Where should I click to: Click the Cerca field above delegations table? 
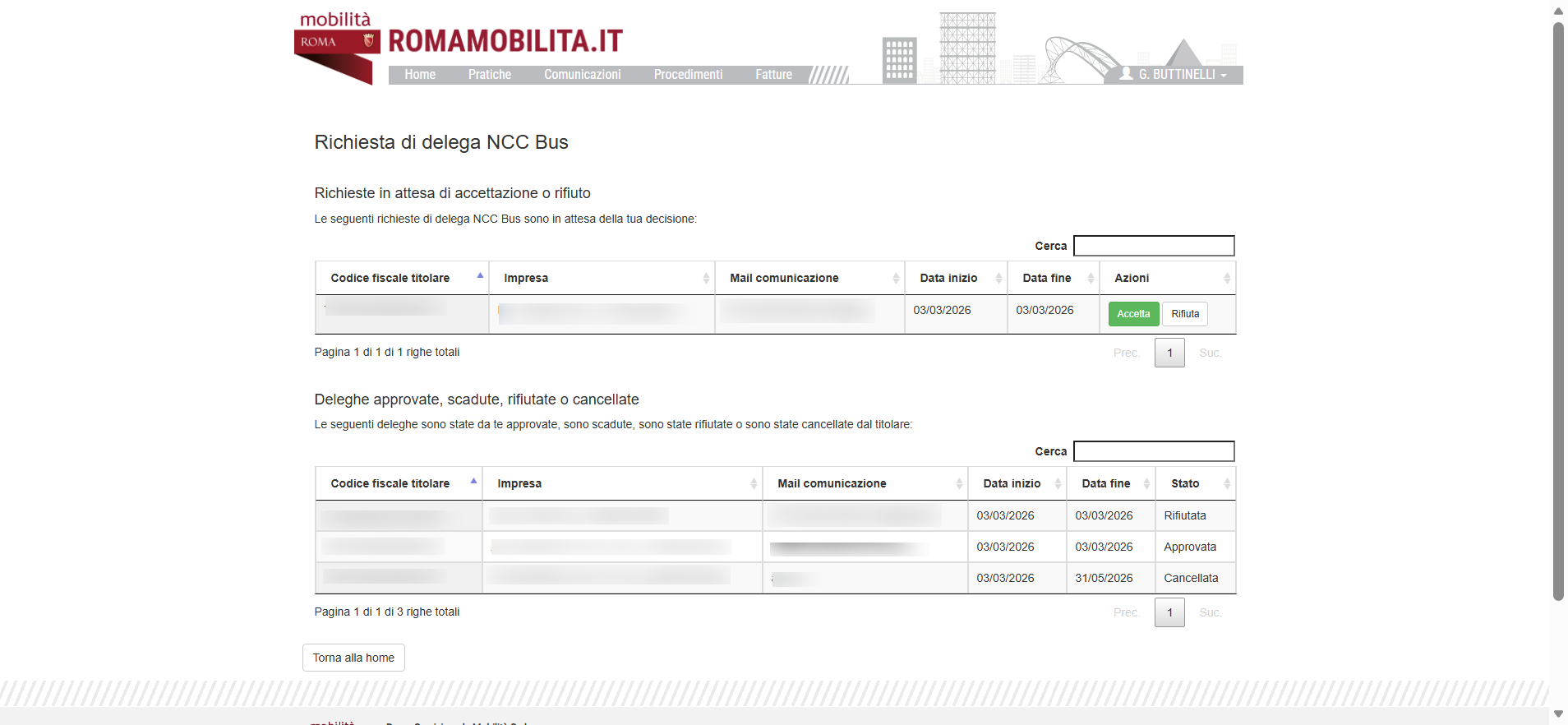1153,451
